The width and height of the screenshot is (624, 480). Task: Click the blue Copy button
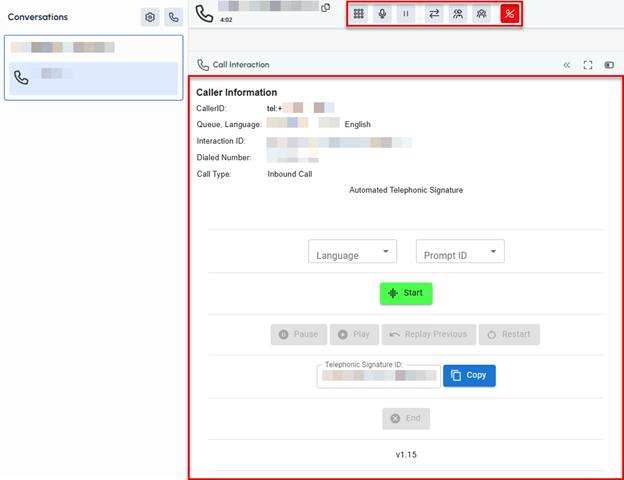[469, 376]
